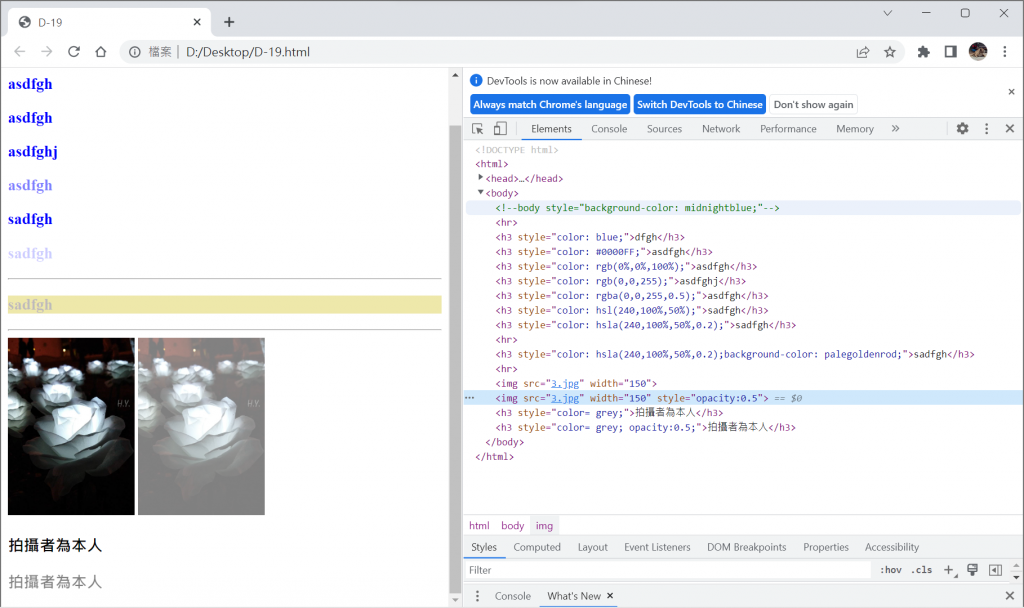Open the tab search chevron
1024x608 pixels.
[888, 13]
